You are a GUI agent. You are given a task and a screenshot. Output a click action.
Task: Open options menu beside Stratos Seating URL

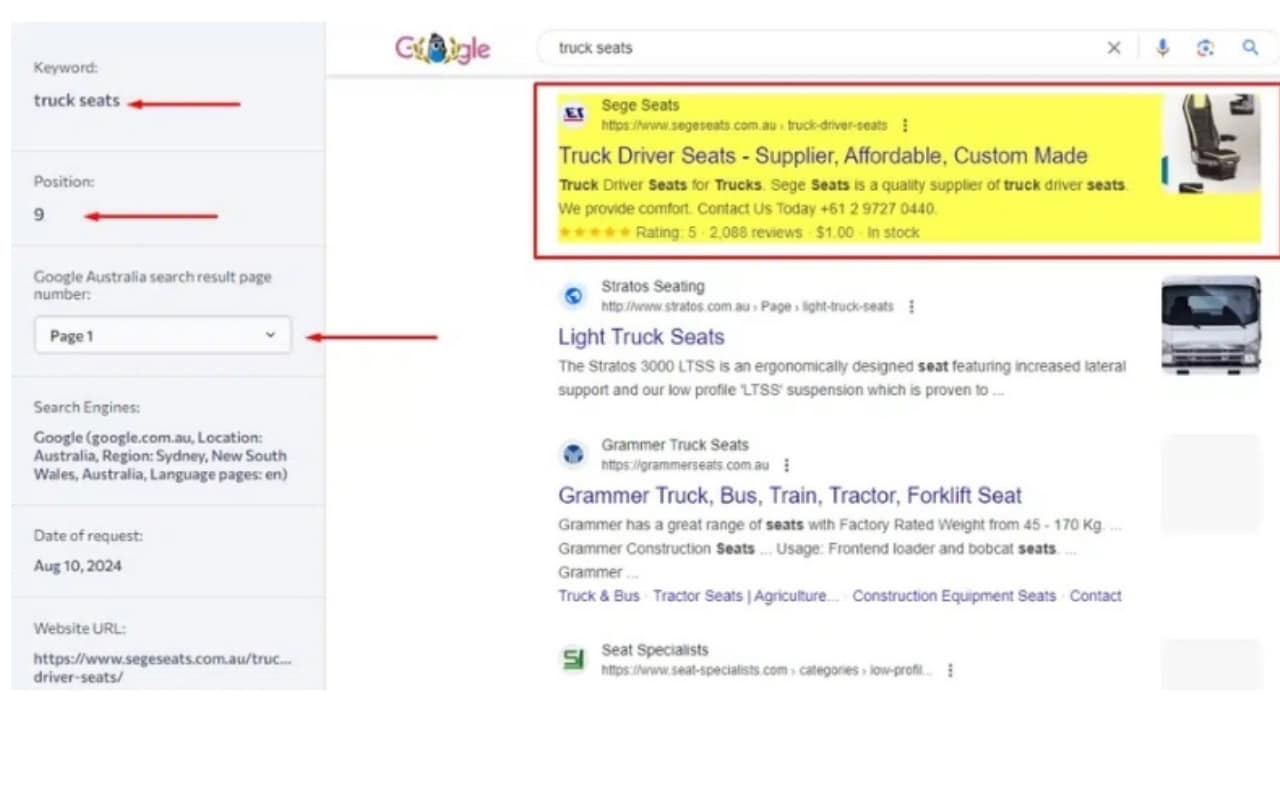[x=911, y=307]
